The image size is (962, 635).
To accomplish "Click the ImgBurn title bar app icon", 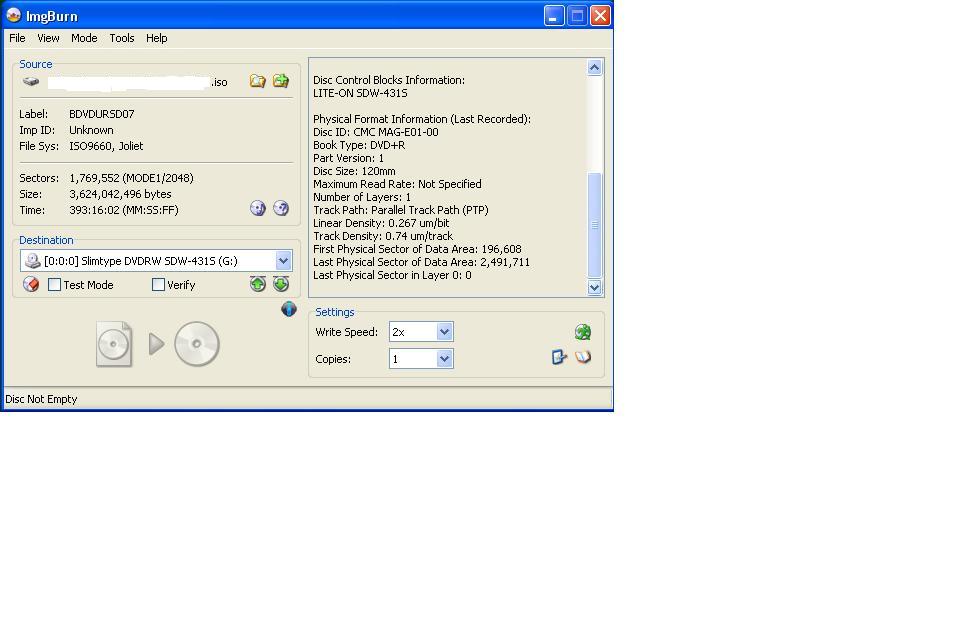I will tap(13, 15).
